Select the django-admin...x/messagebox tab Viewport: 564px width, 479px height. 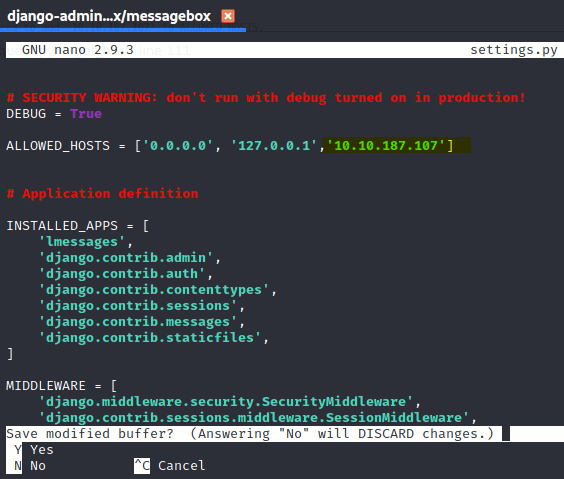[109, 16]
